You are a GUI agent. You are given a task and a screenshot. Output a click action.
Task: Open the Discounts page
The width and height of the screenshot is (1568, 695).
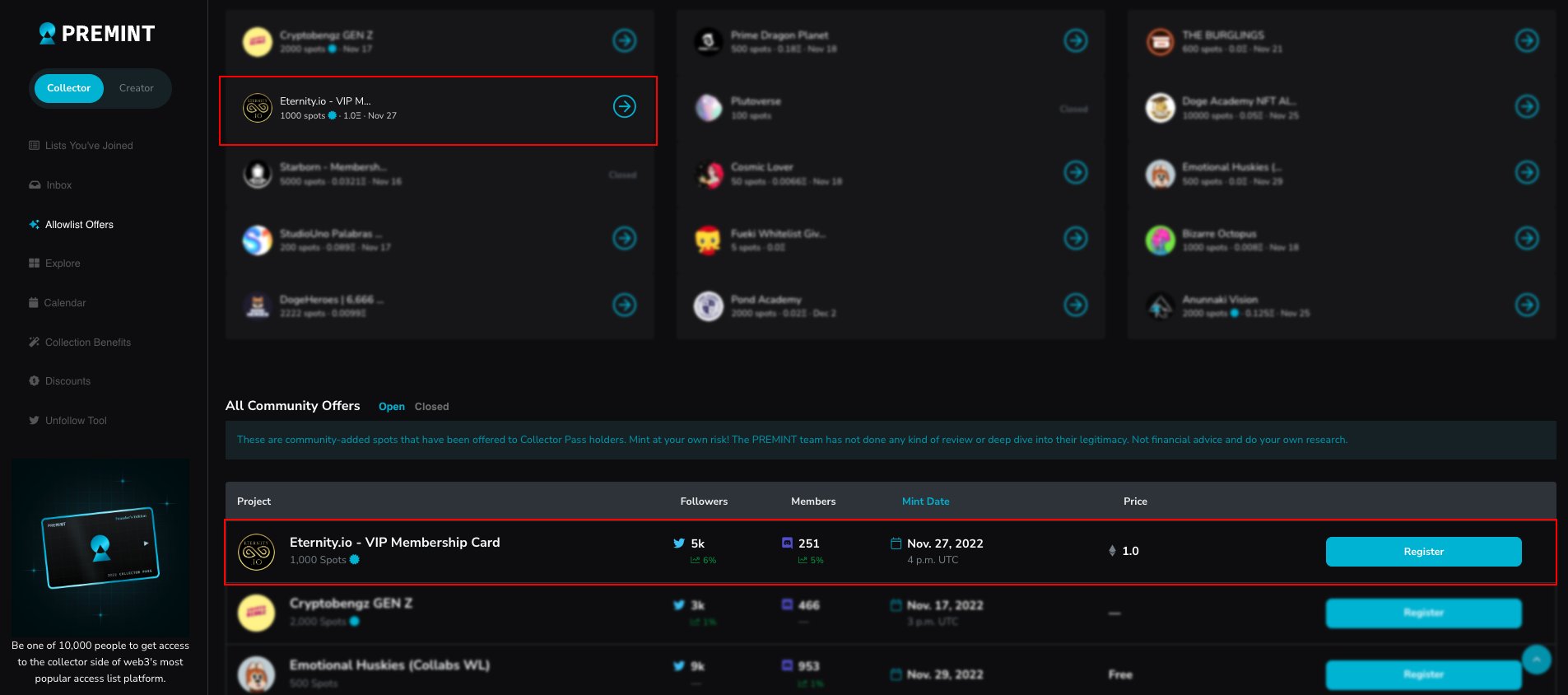(x=59, y=381)
